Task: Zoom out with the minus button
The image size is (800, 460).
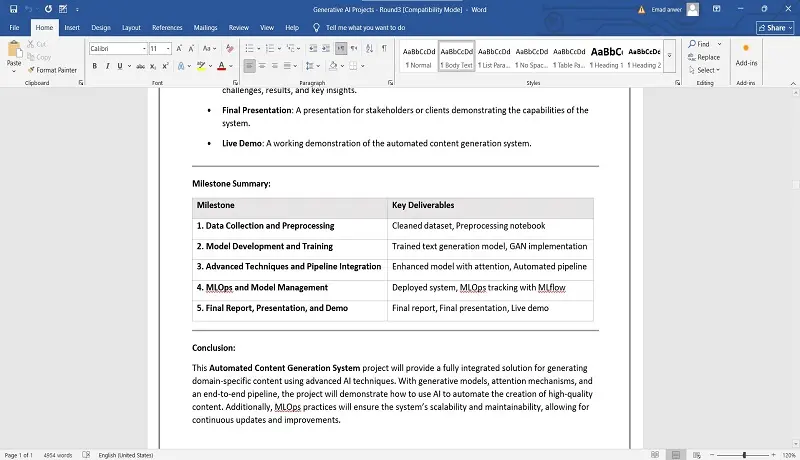Action: [x=712, y=454]
